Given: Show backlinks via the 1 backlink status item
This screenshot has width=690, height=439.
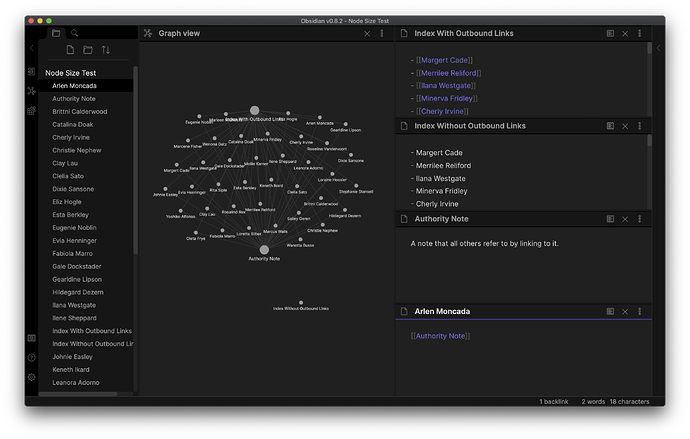Looking at the screenshot, I should point(554,402).
